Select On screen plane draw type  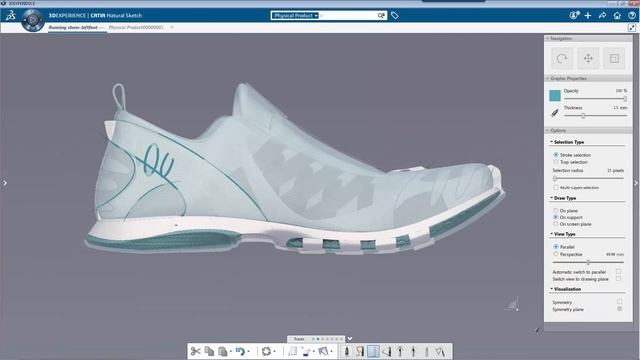556,224
